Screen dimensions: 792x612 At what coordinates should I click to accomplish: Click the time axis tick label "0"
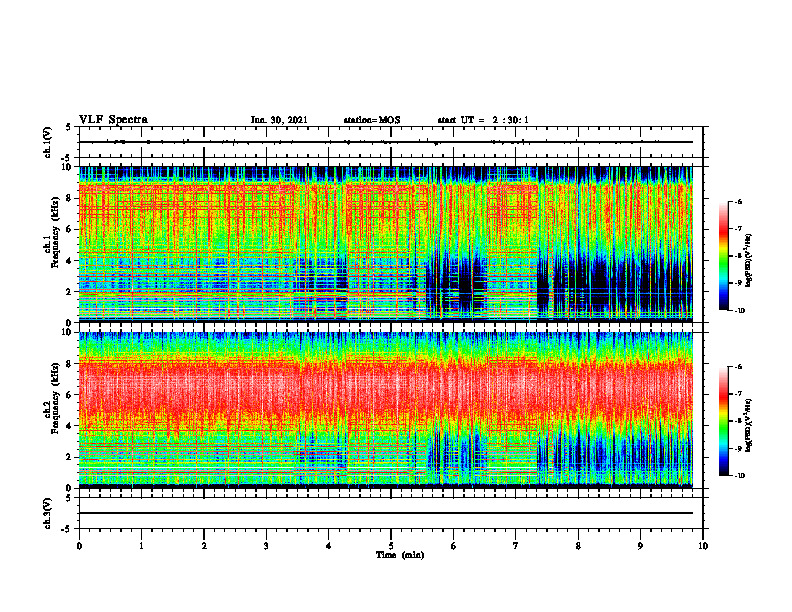coord(79,546)
